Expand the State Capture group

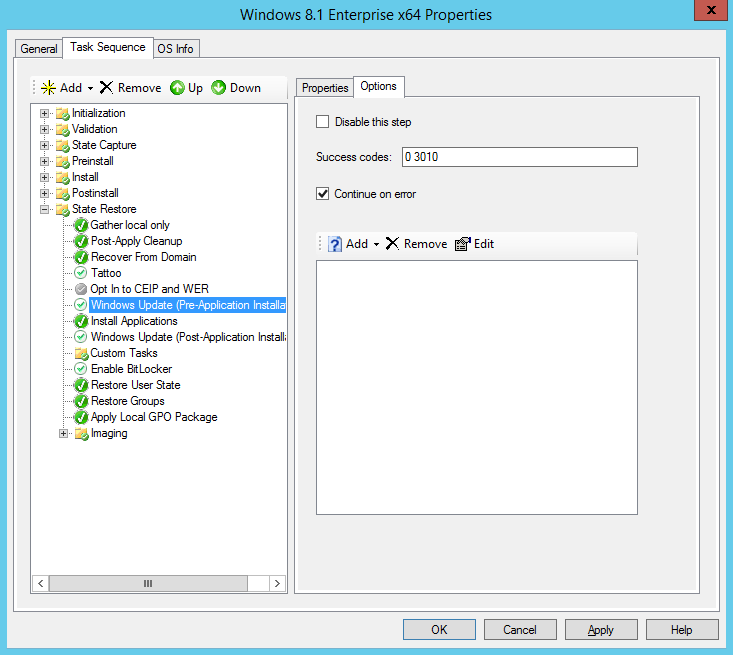[x=44, y=145]
